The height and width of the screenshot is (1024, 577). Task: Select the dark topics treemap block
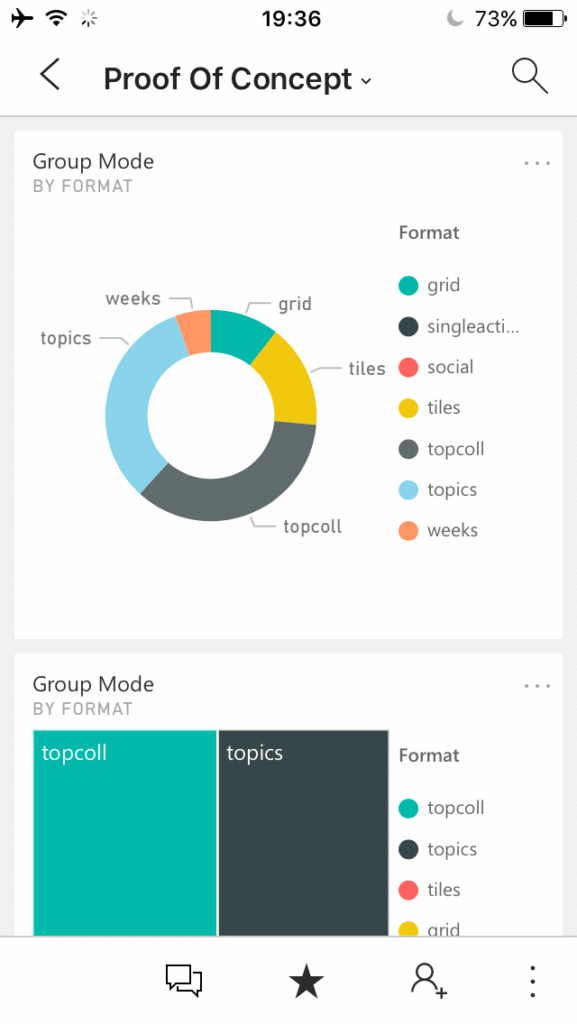pos(304,833)
